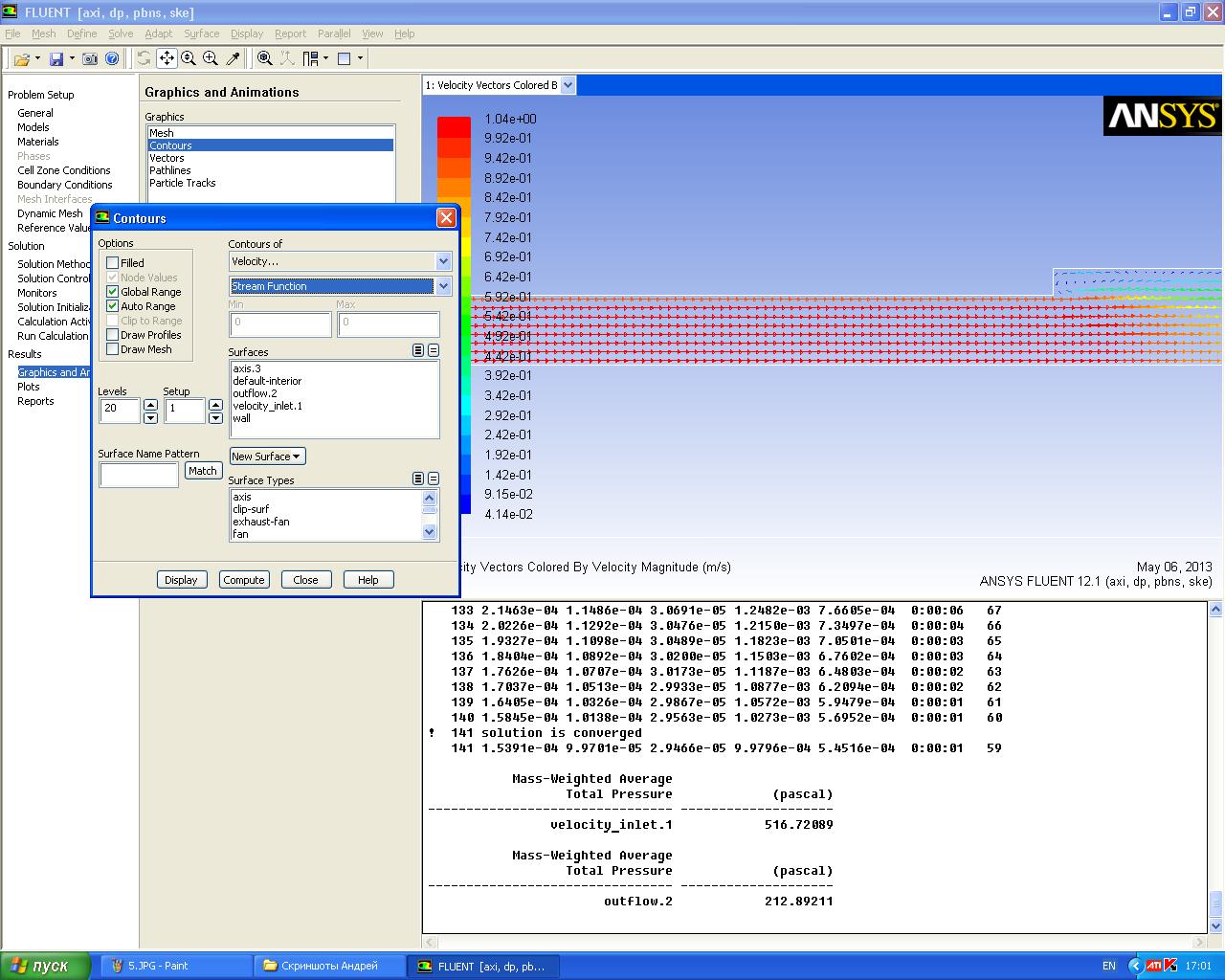Click the axes orientation toolbar icon

click(287, 58)
